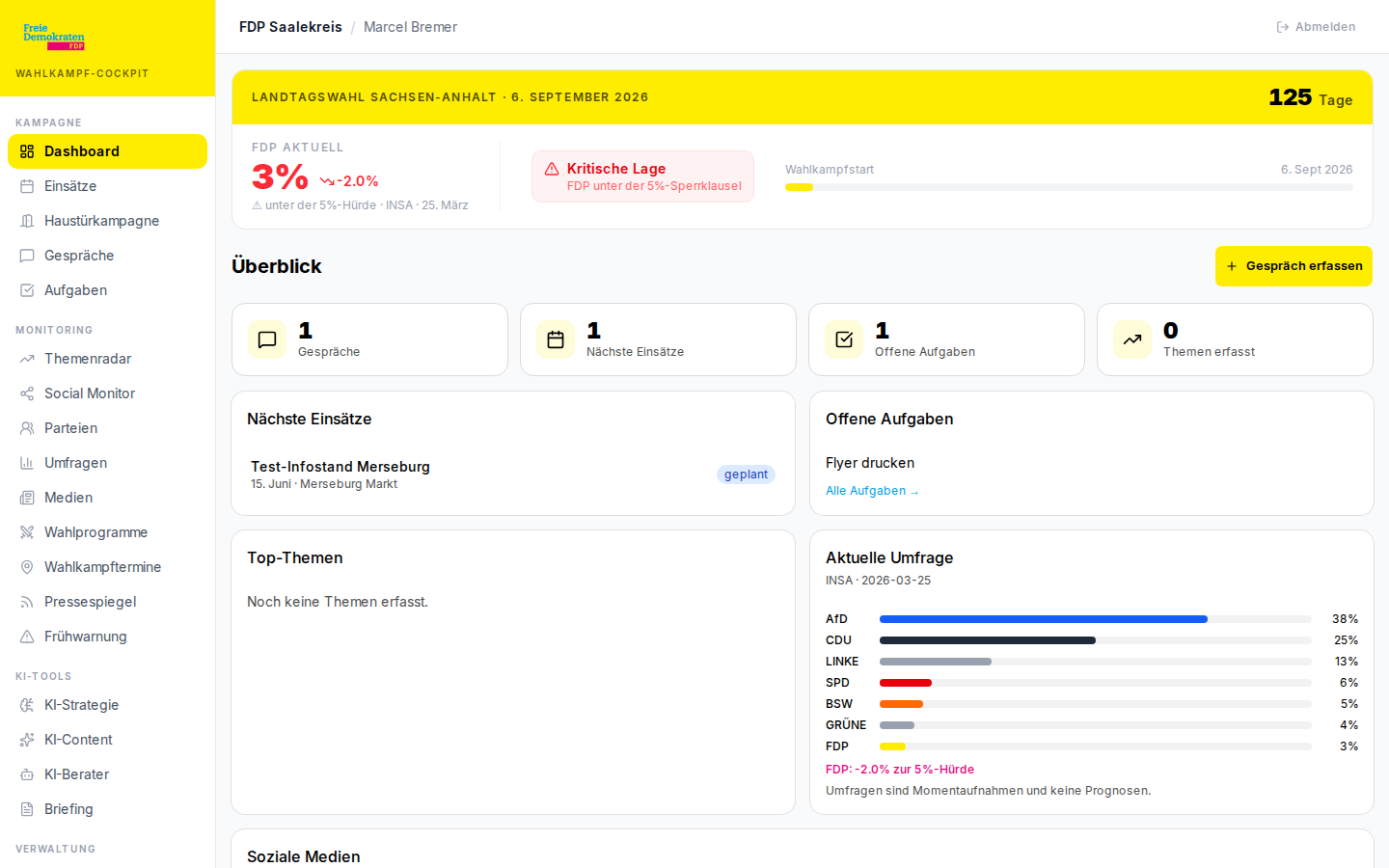Navigate to Gespräche in the sidebar
1389x868 pixels.
(x=107, y=256)
